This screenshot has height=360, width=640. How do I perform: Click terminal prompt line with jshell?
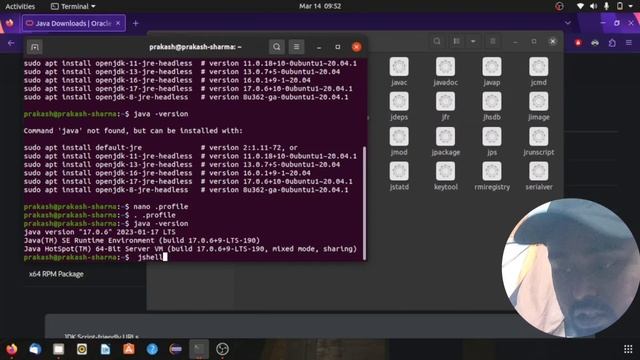coord(96,257)
